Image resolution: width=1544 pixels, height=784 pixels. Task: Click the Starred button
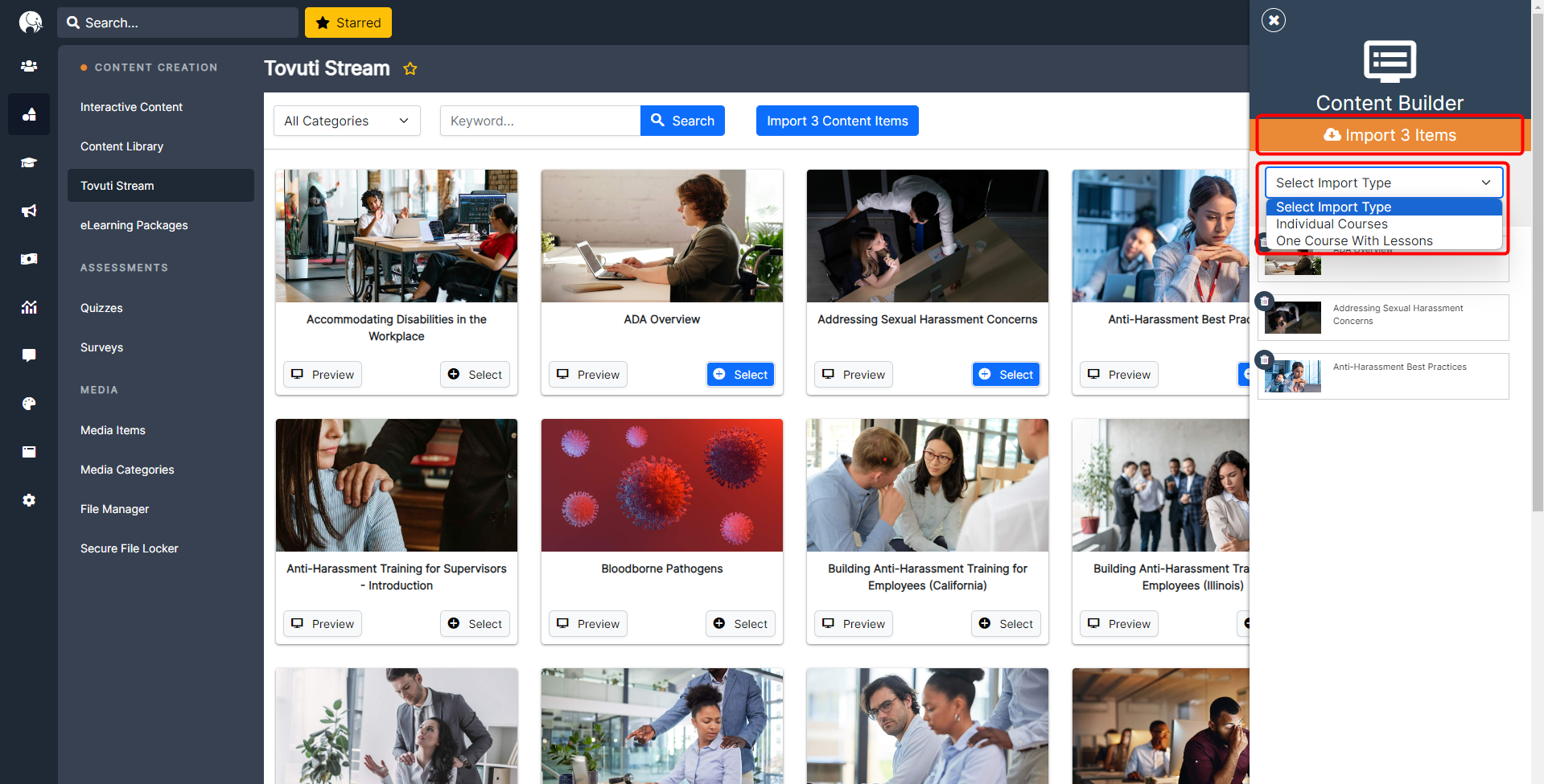coord(348,23)
